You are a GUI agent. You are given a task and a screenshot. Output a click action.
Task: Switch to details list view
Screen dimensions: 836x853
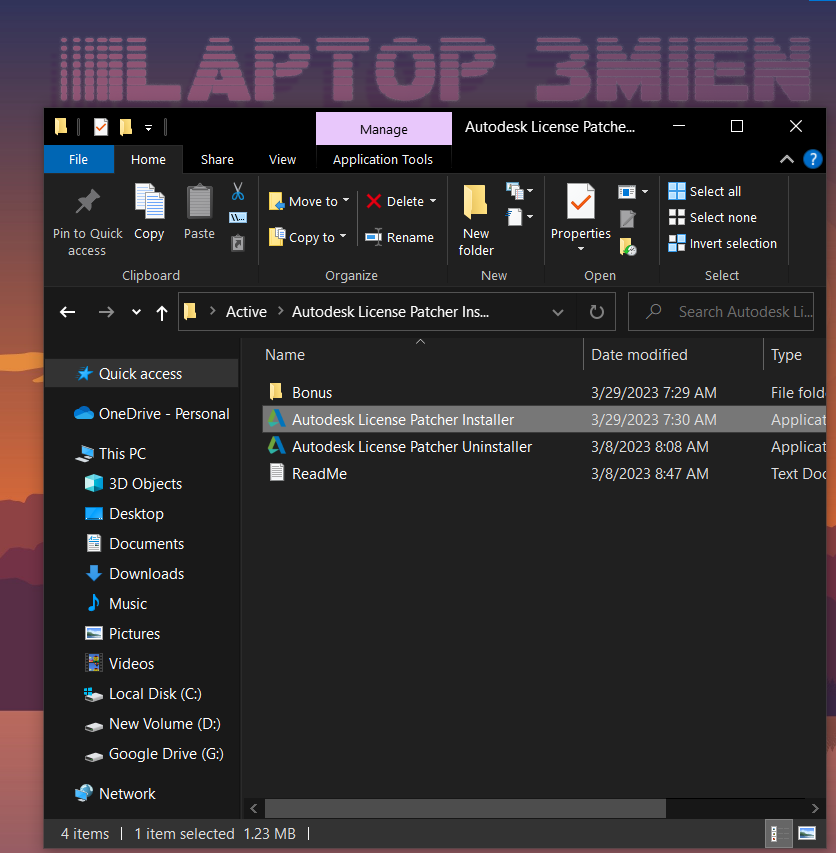[x=775, y=833]
